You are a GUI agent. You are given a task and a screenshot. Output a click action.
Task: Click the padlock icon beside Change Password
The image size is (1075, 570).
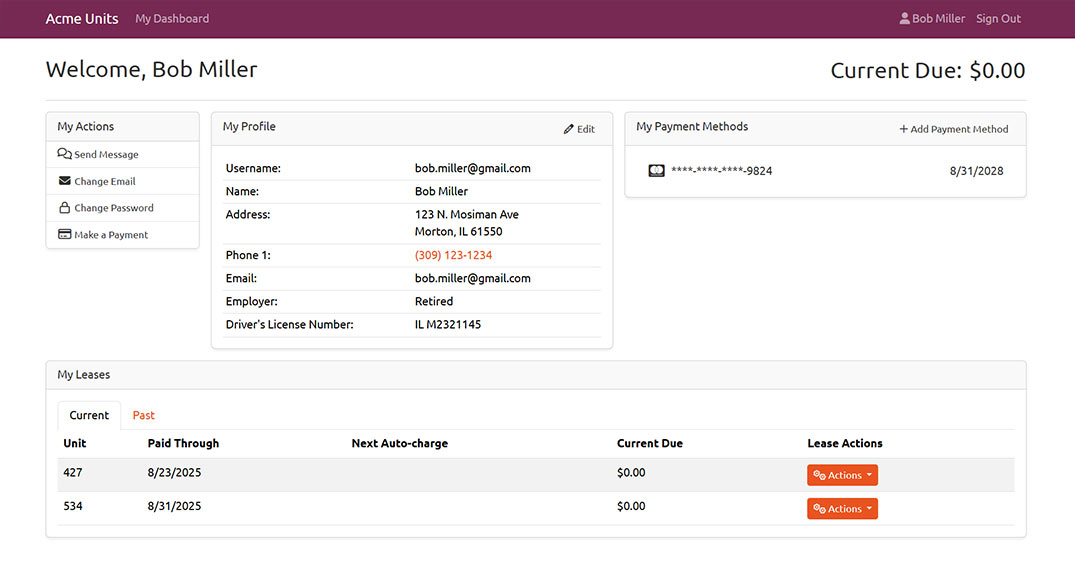[64, 207]
